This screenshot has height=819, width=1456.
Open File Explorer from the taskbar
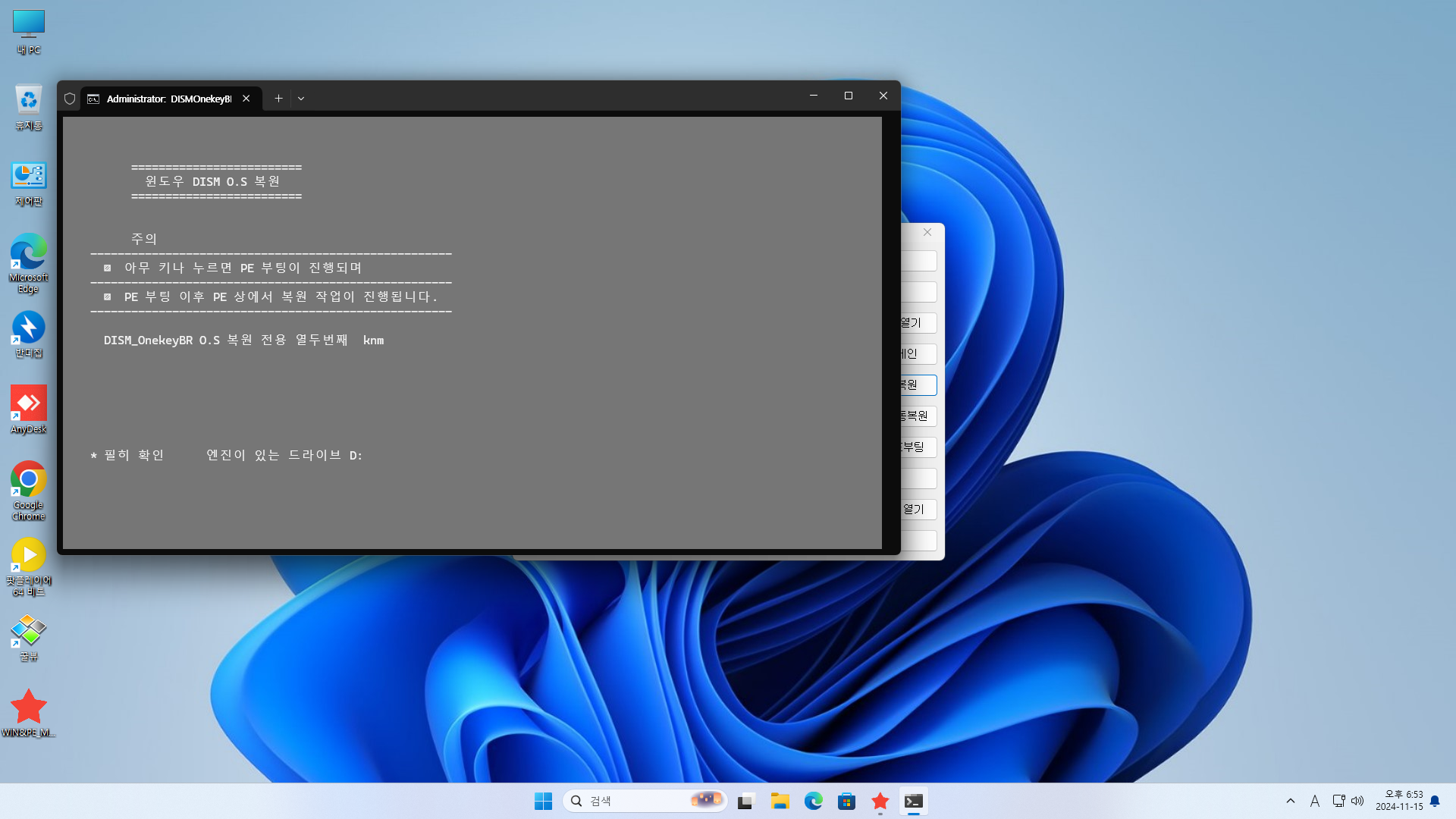pyautogui.click(x=780, y=801)
